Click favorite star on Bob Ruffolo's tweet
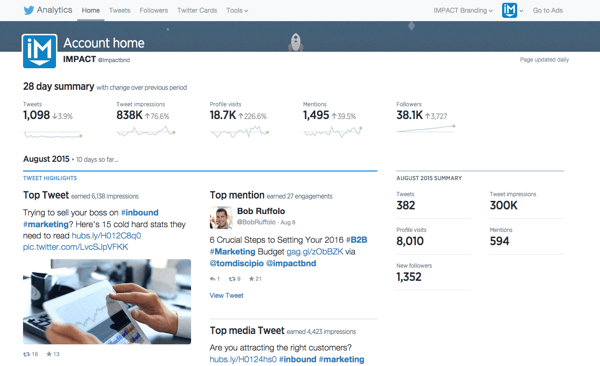 point(251,279)
